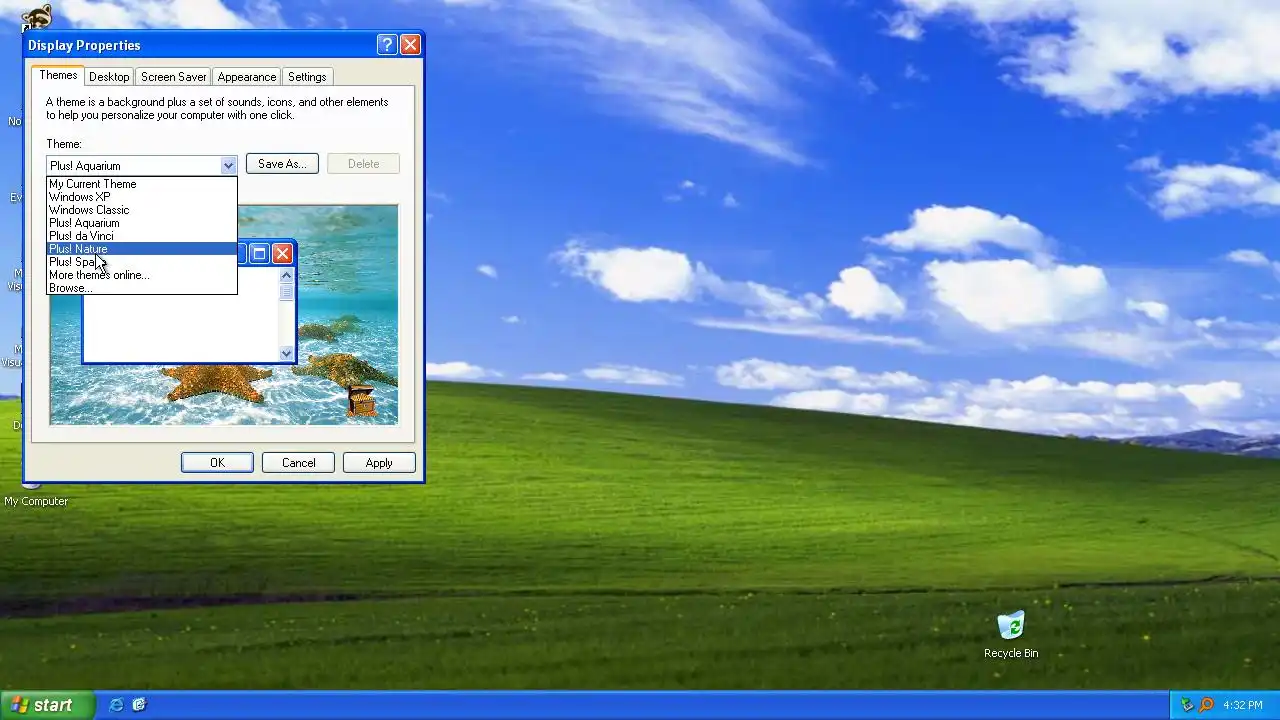Apply the theme with the Apply button

click(x=379, y=463)
